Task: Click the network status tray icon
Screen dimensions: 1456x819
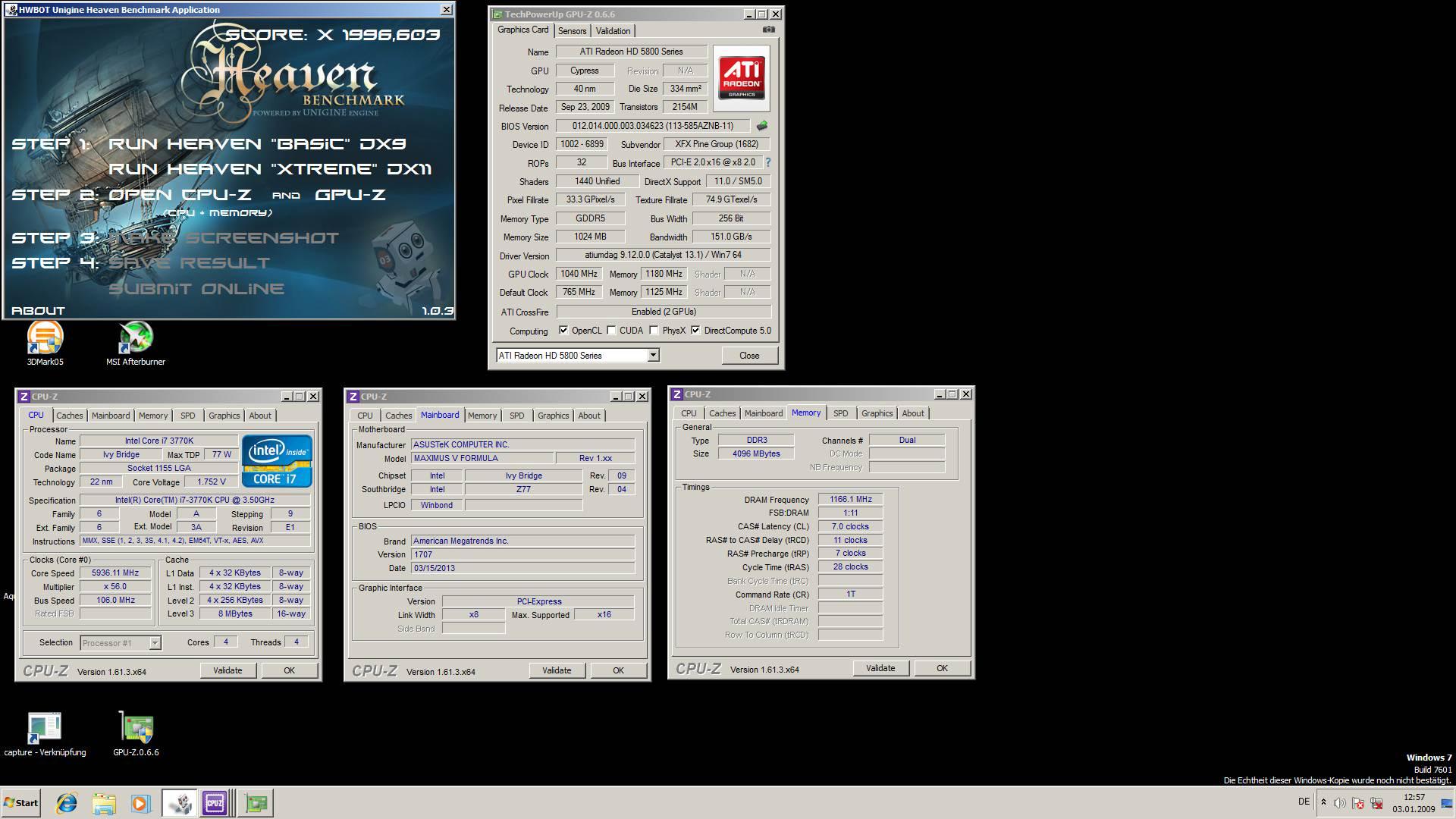Action: coord(1376,802)
